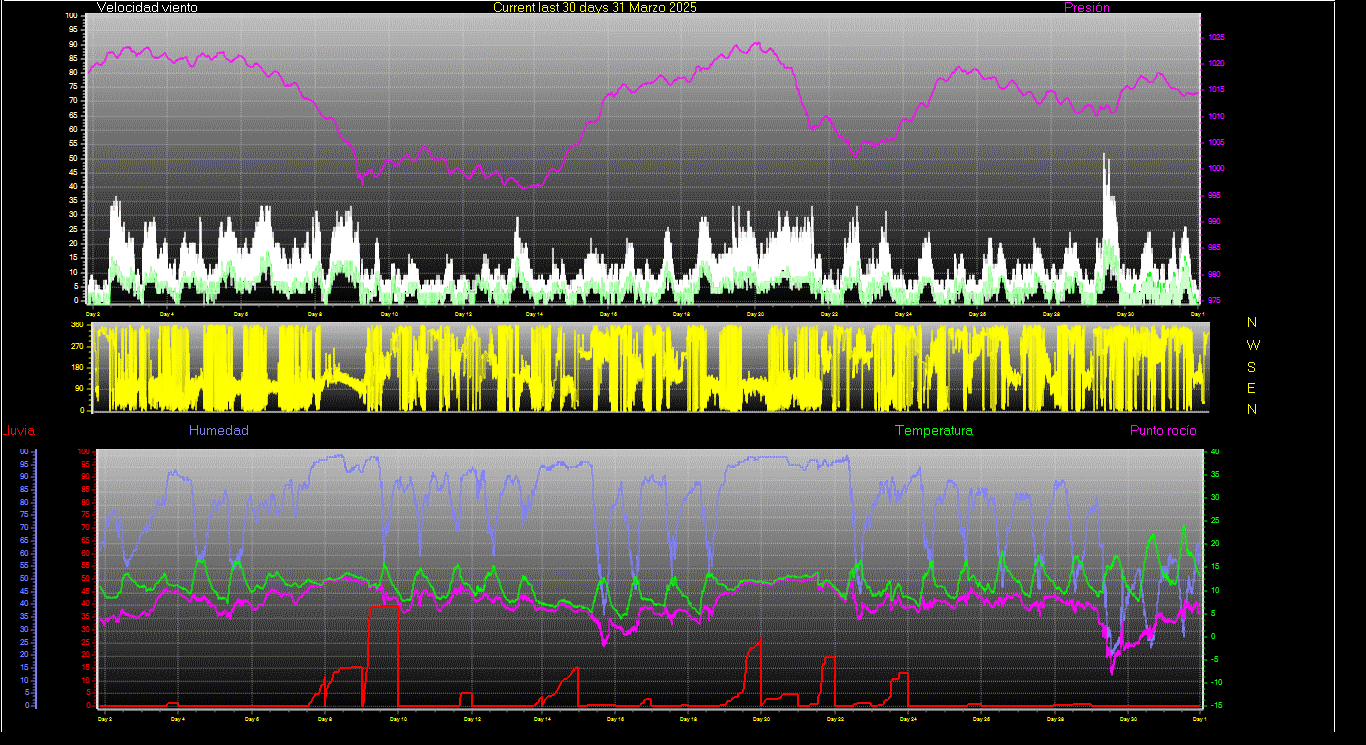
Task: Click the magenta 'Punto rocío' label
Action: pos(1163,430)
